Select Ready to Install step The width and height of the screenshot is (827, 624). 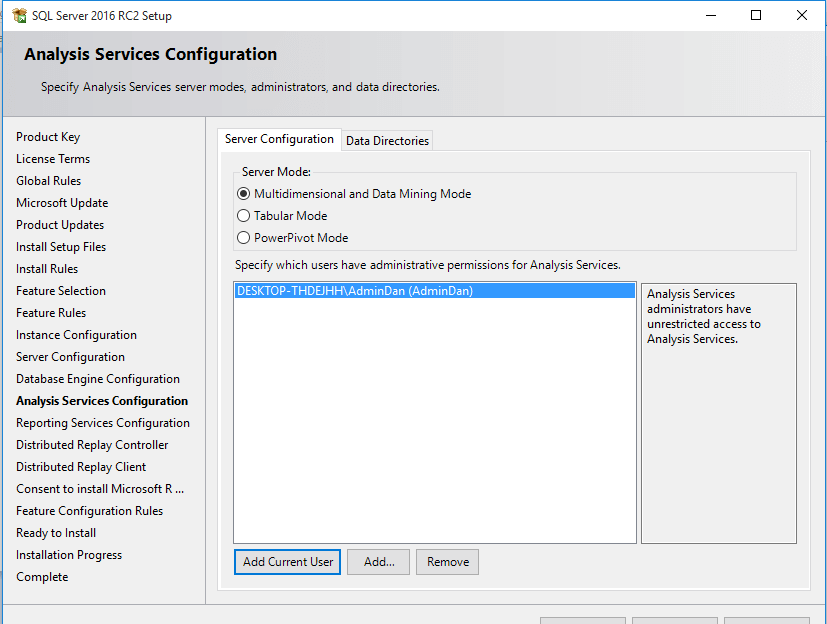pyautogui.click(x=56, y=533)
